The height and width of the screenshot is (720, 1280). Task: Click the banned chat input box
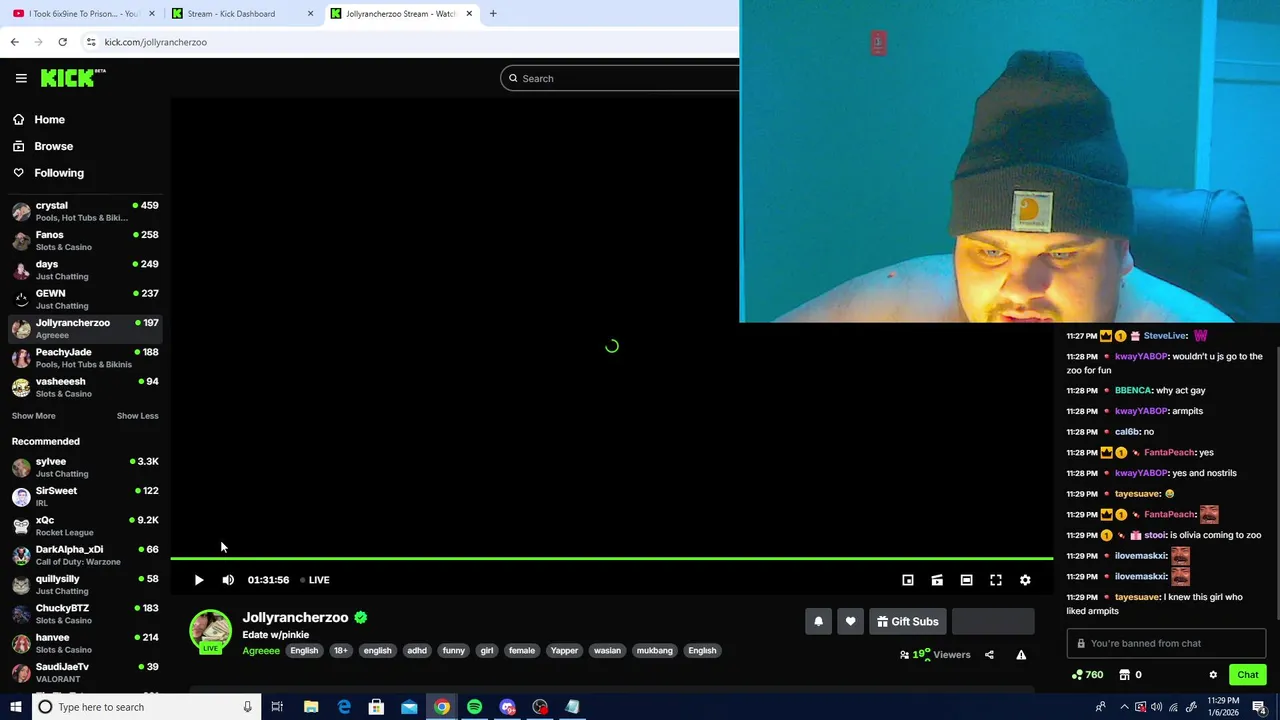tap(1166, 643)
